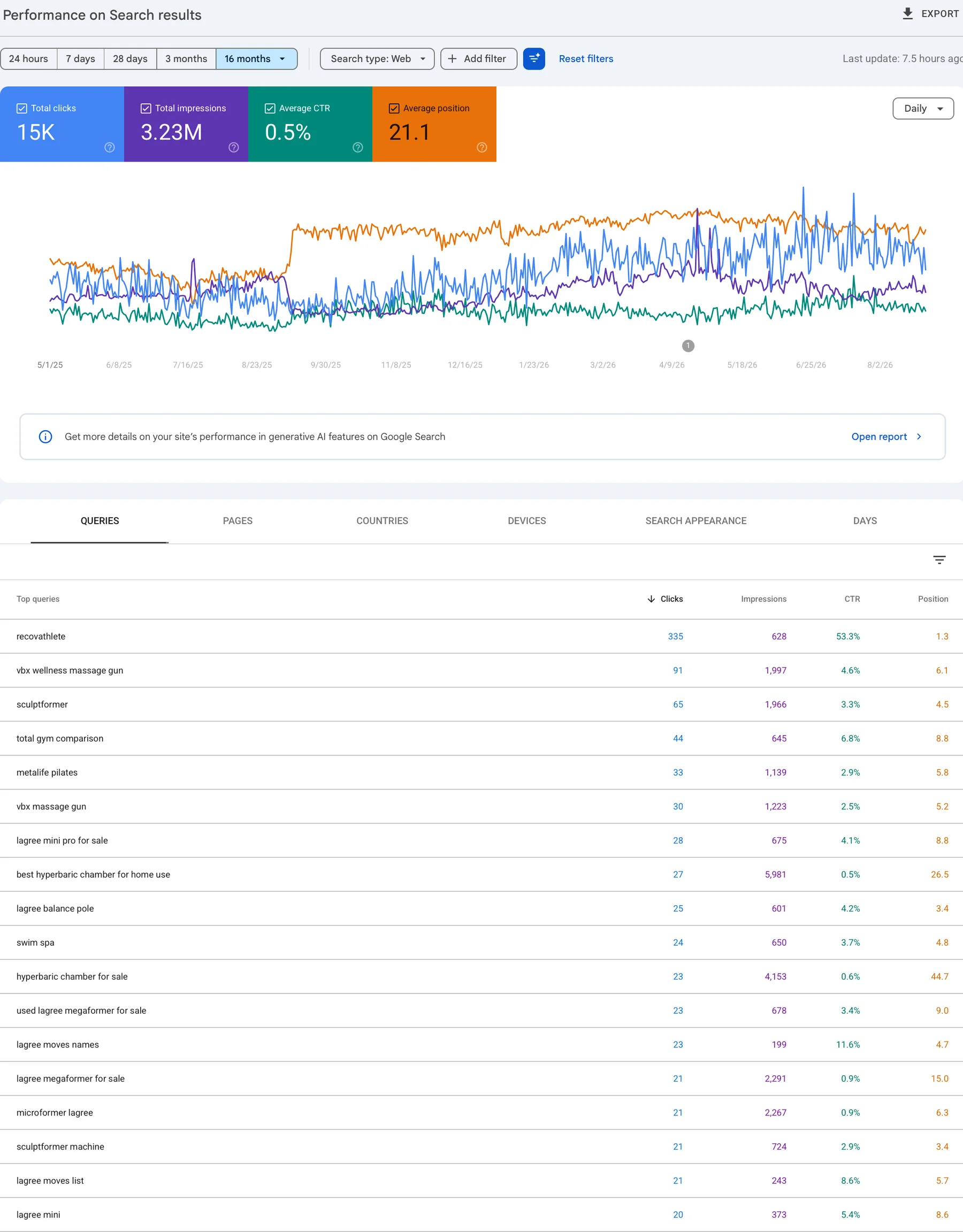Click the sort arrow beside Clicks header
The image size is (963, 1232).
[x=651, y=599]
